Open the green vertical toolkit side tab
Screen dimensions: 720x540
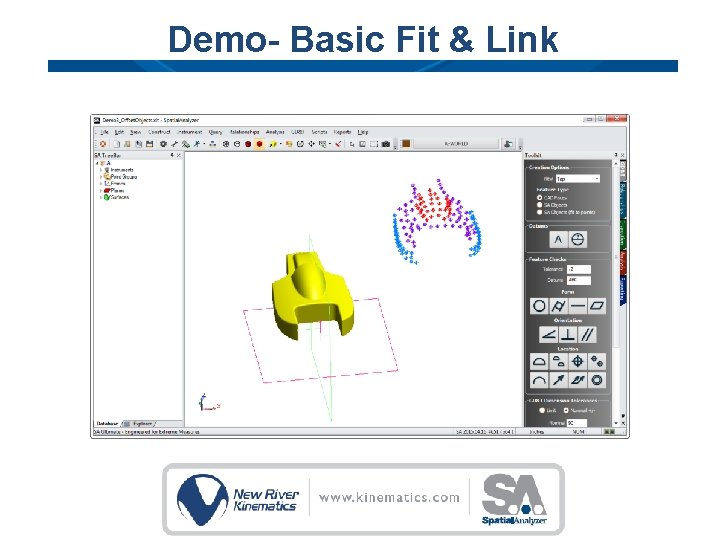623,234
